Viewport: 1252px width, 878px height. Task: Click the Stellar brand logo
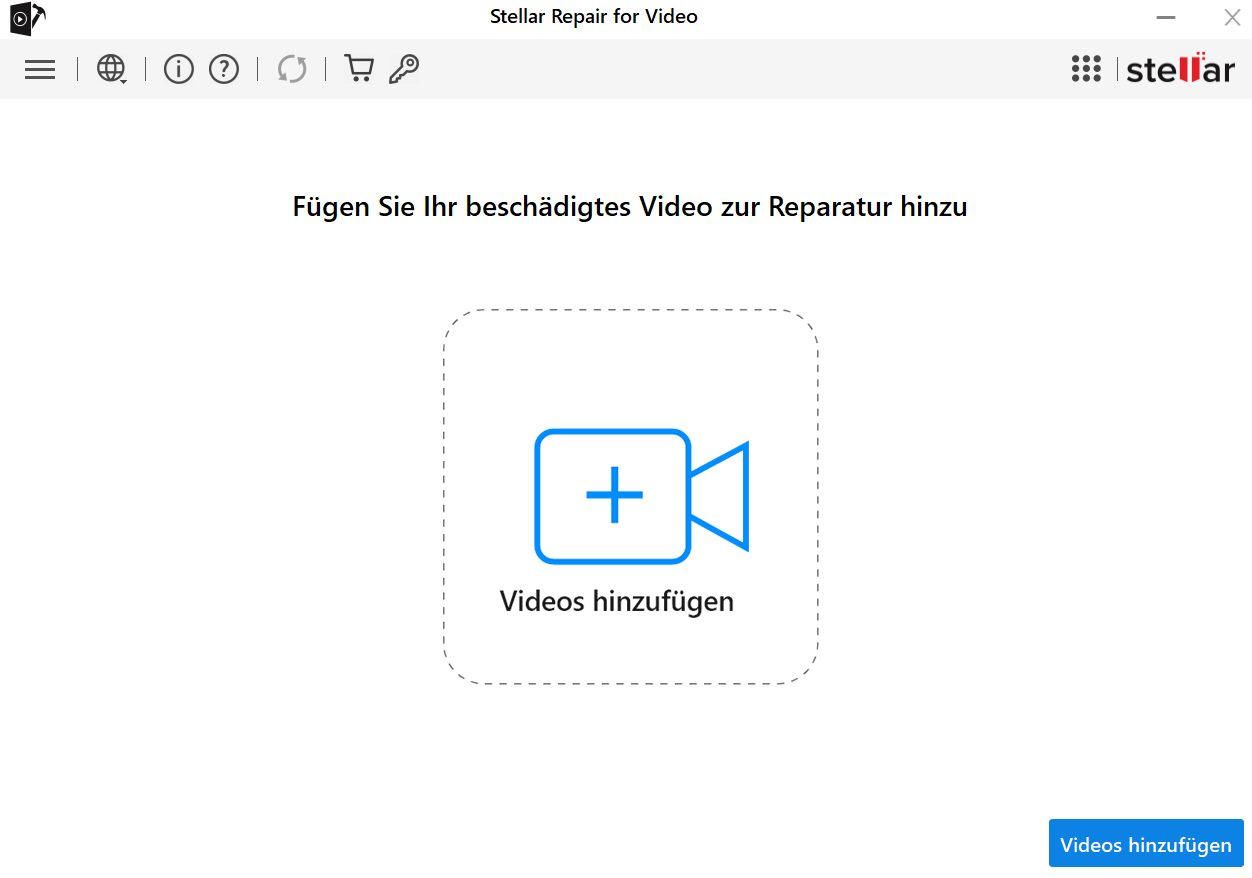coord(1180,68)
